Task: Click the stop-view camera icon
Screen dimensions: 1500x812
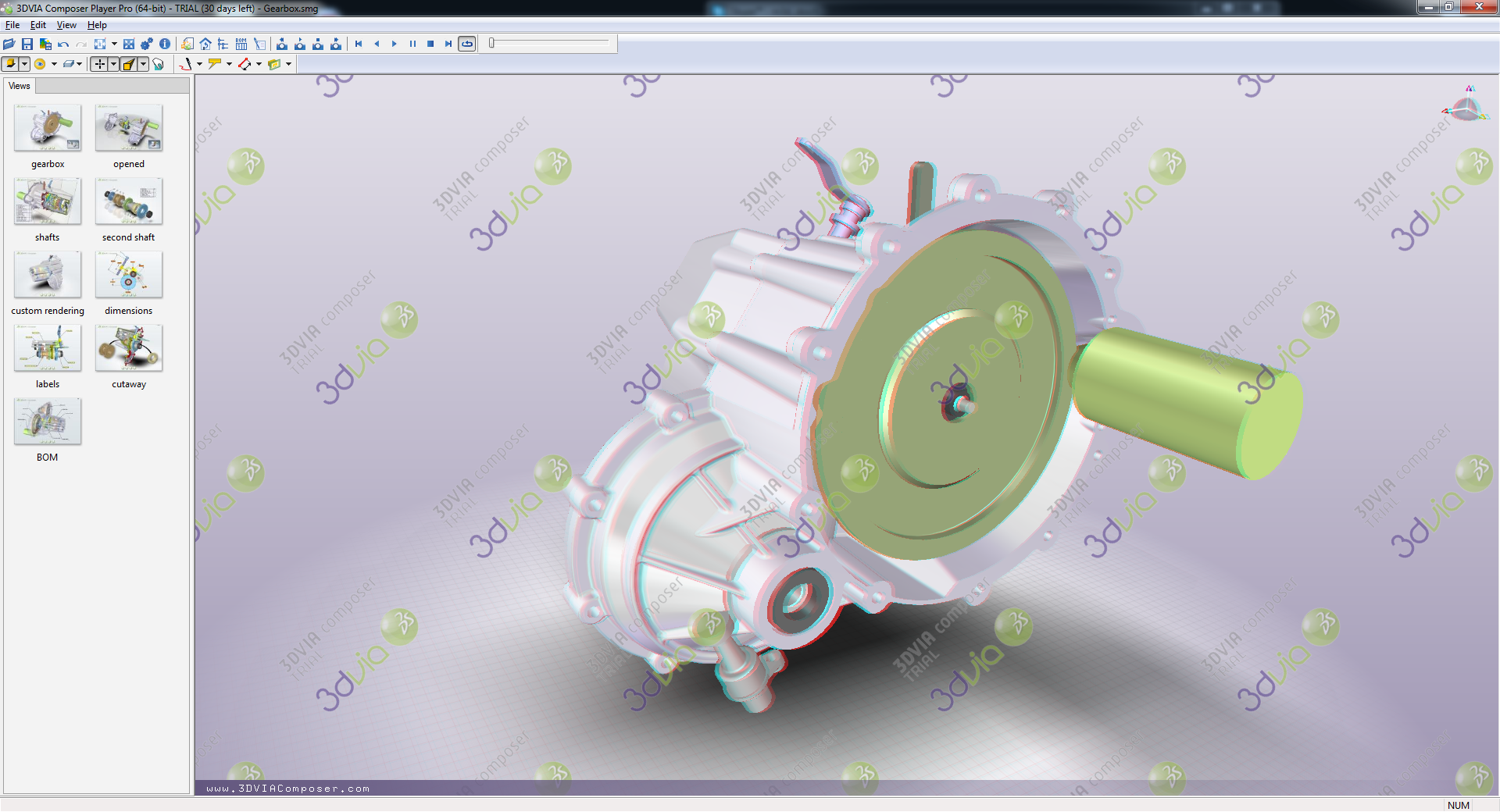Action: [318, 45]
